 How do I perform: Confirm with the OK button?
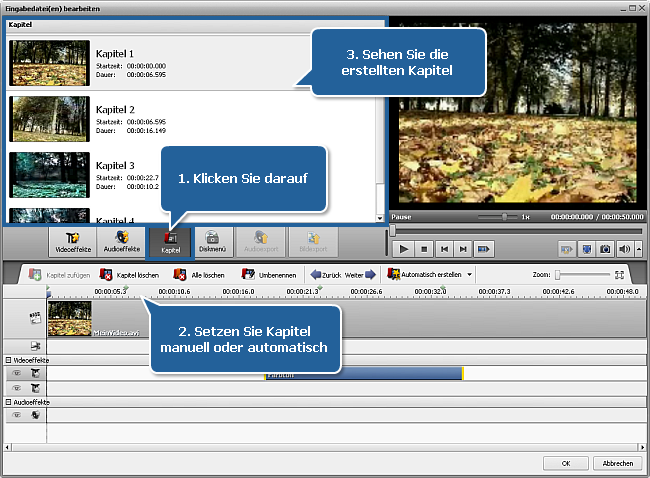click(566, 463)
